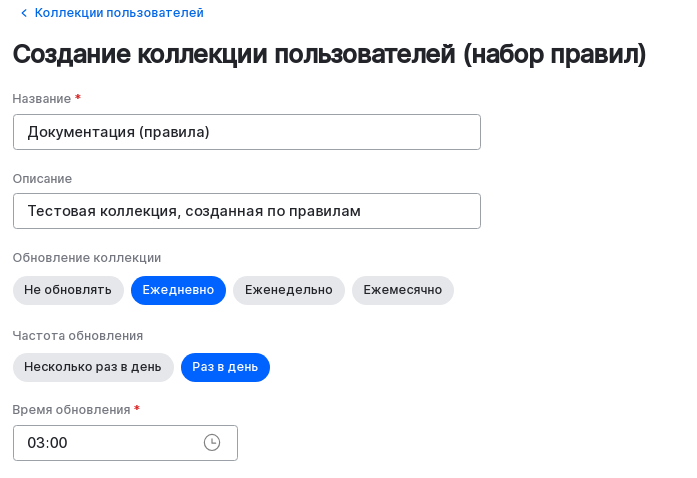Click the Создание коллекции пользователей page heading

329,54
